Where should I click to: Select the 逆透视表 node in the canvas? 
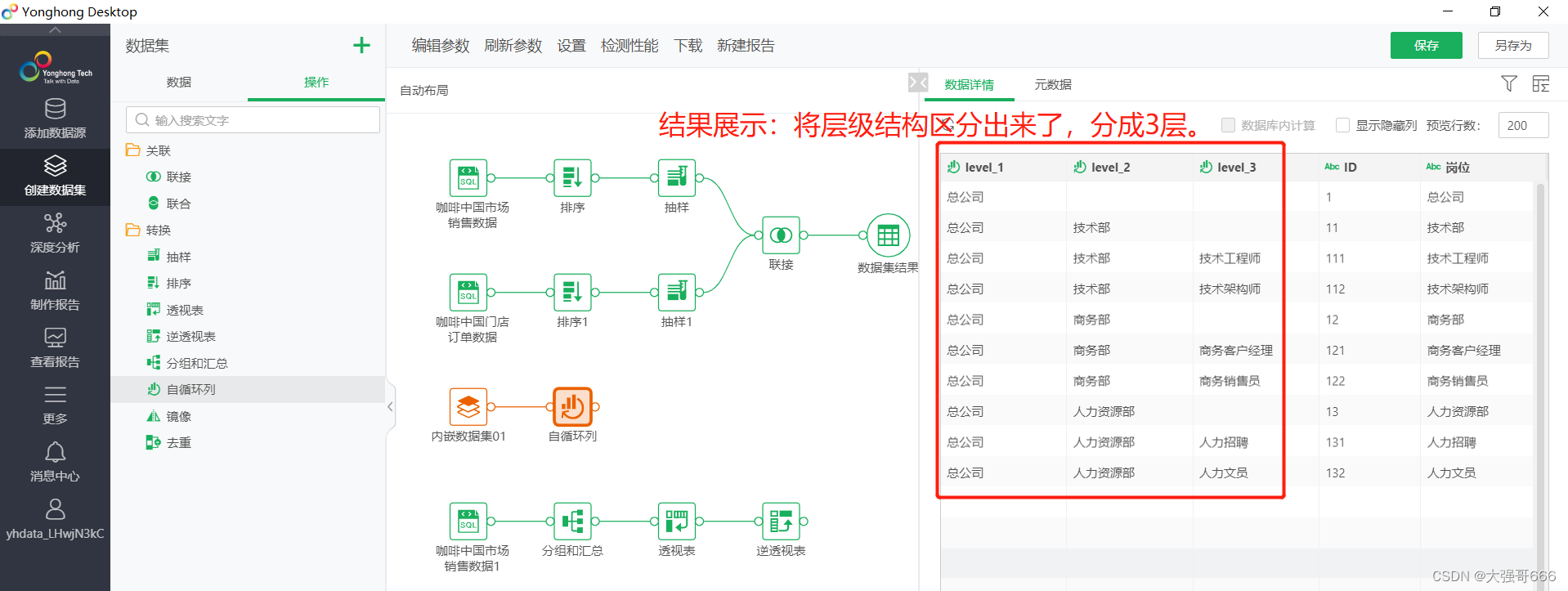(x=781, y=521)
